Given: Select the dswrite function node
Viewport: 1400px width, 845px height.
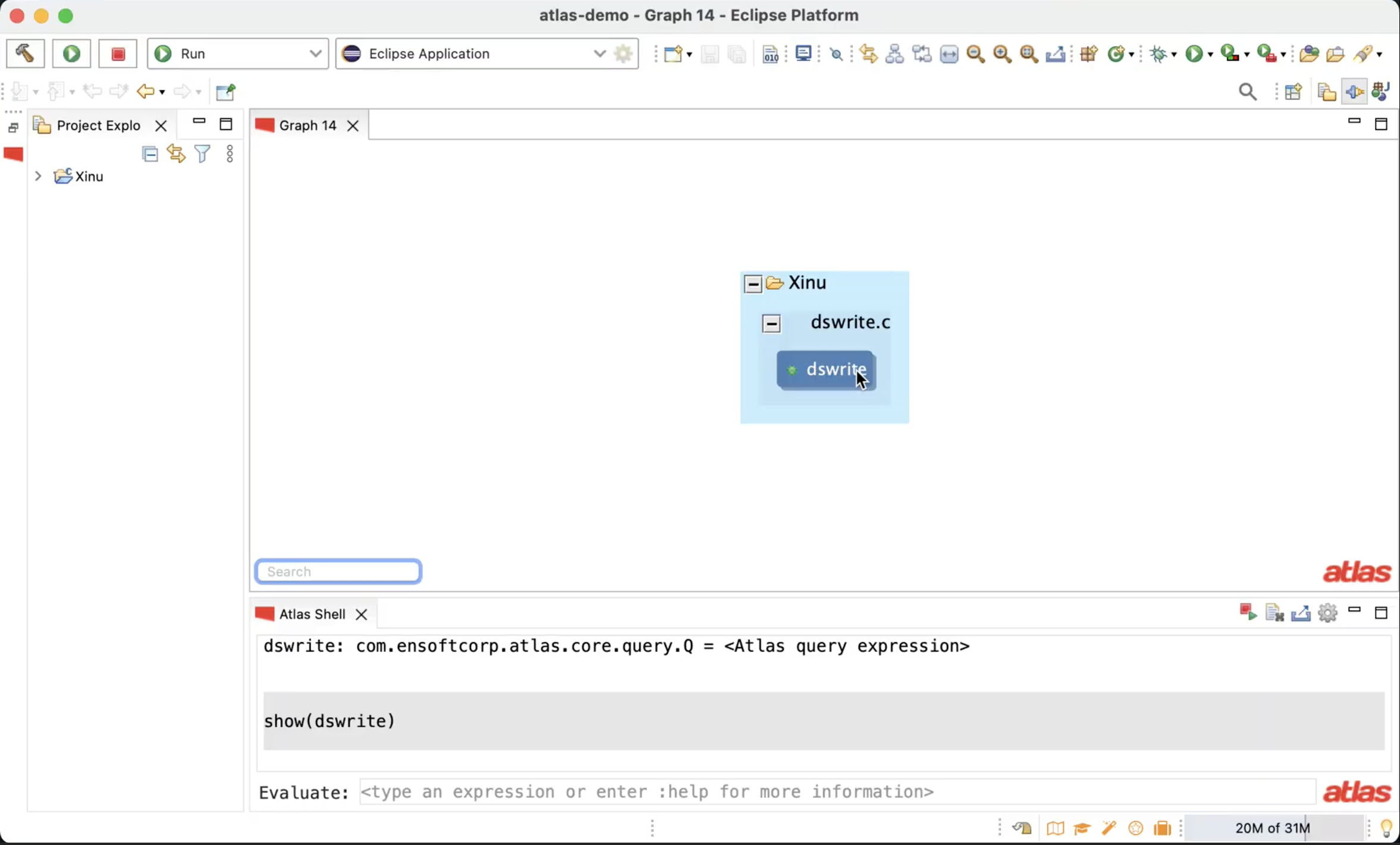Looking at the screenshot, I should [825, 370].
